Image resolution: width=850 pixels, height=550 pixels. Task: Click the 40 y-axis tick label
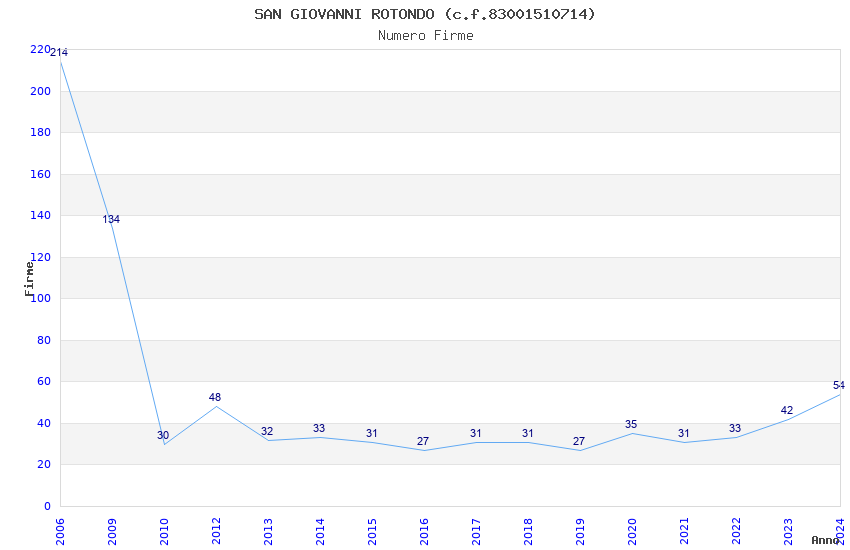(x=43, y=423)
